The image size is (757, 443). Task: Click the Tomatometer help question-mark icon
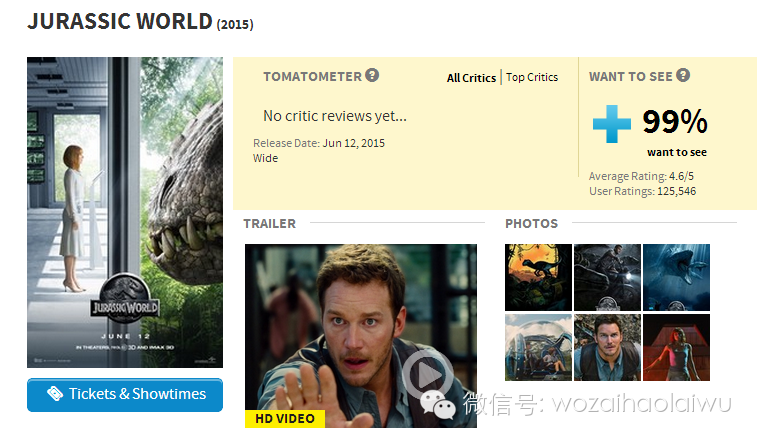pos(372,75)
